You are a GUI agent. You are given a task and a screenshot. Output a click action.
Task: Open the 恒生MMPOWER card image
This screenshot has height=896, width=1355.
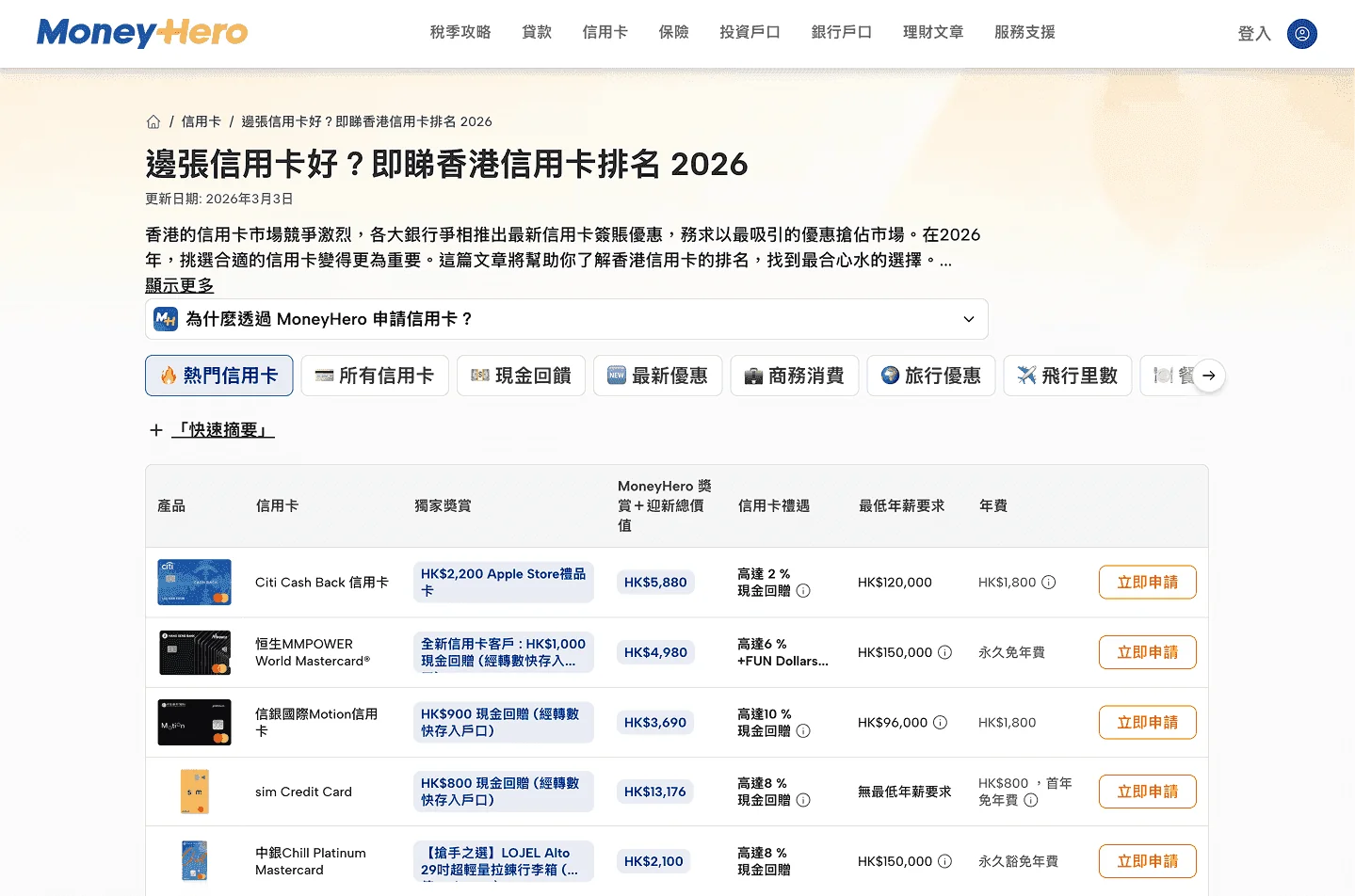[194, 652]
